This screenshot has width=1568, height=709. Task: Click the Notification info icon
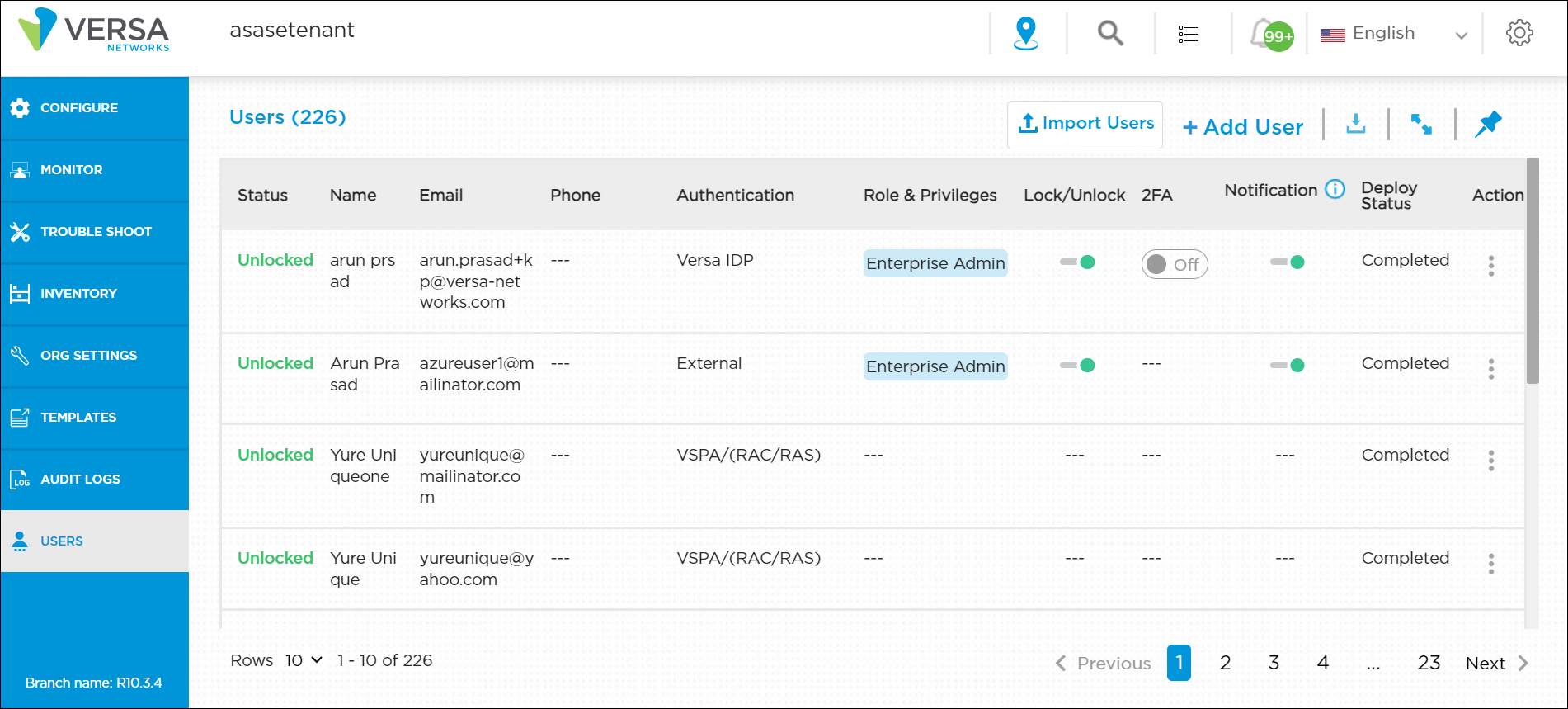point(1335,189)
